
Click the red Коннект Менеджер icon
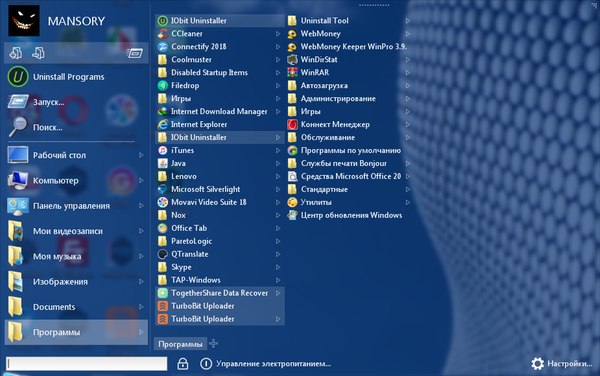(292, 124)
